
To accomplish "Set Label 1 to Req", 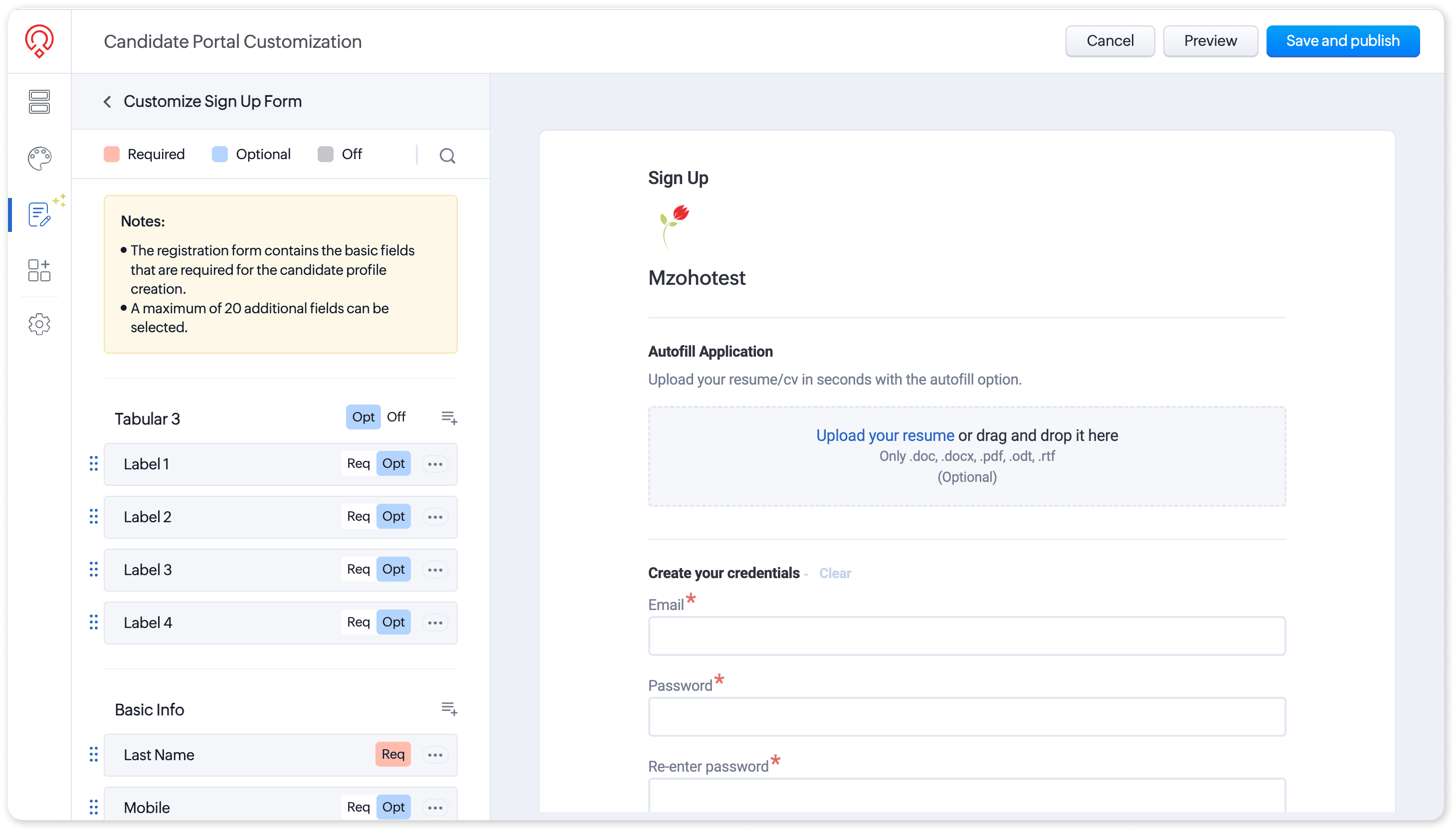I will pos(358,463).
